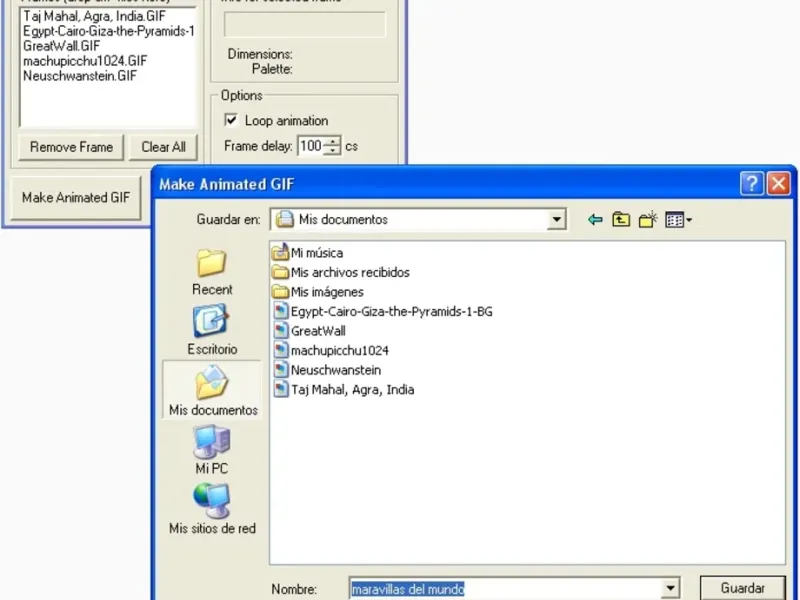The image size is (800, 600).
Task: Select GreatWall.GIF frame in list
Action: (62, 46)
